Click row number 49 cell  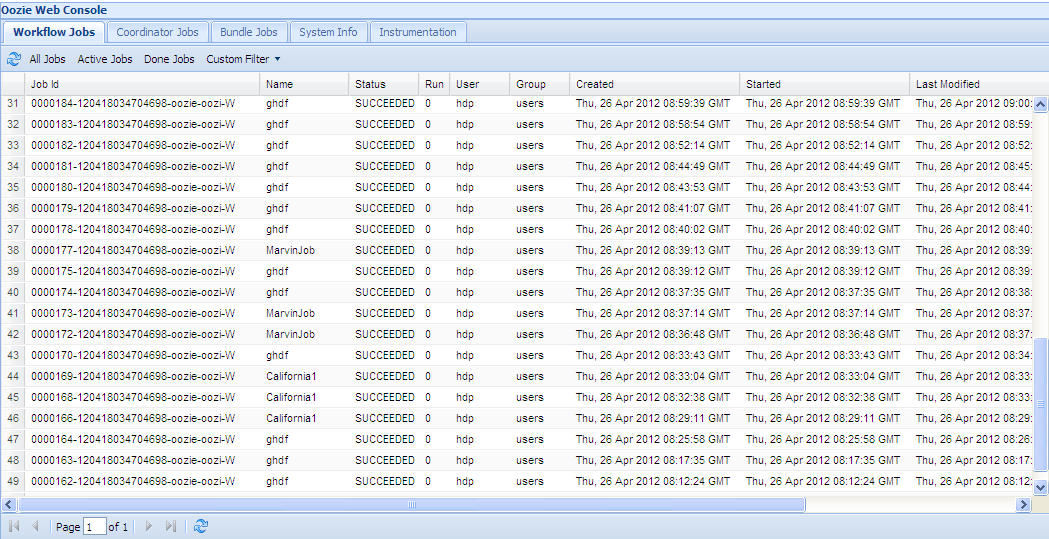(x=13, y=481)
